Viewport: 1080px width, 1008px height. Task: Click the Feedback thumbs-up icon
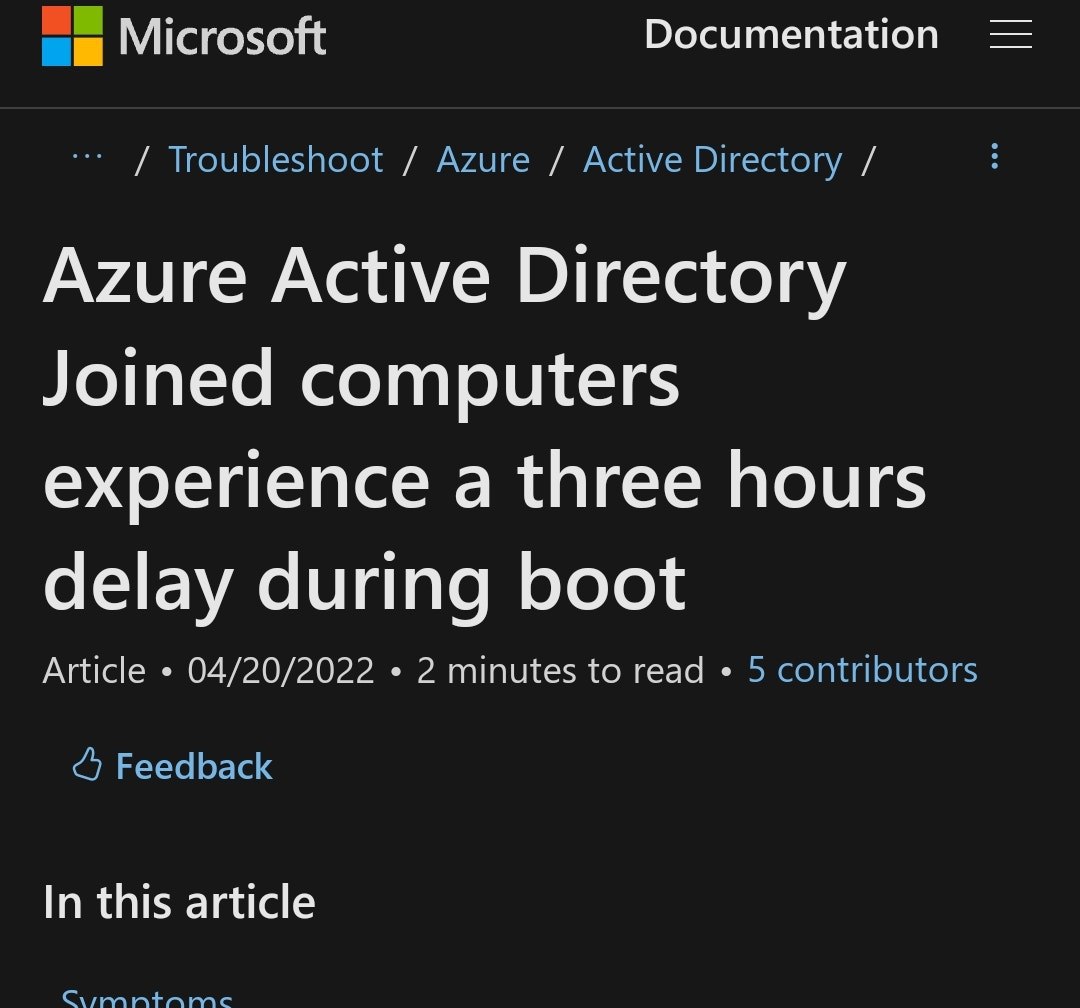click(87, 765)
